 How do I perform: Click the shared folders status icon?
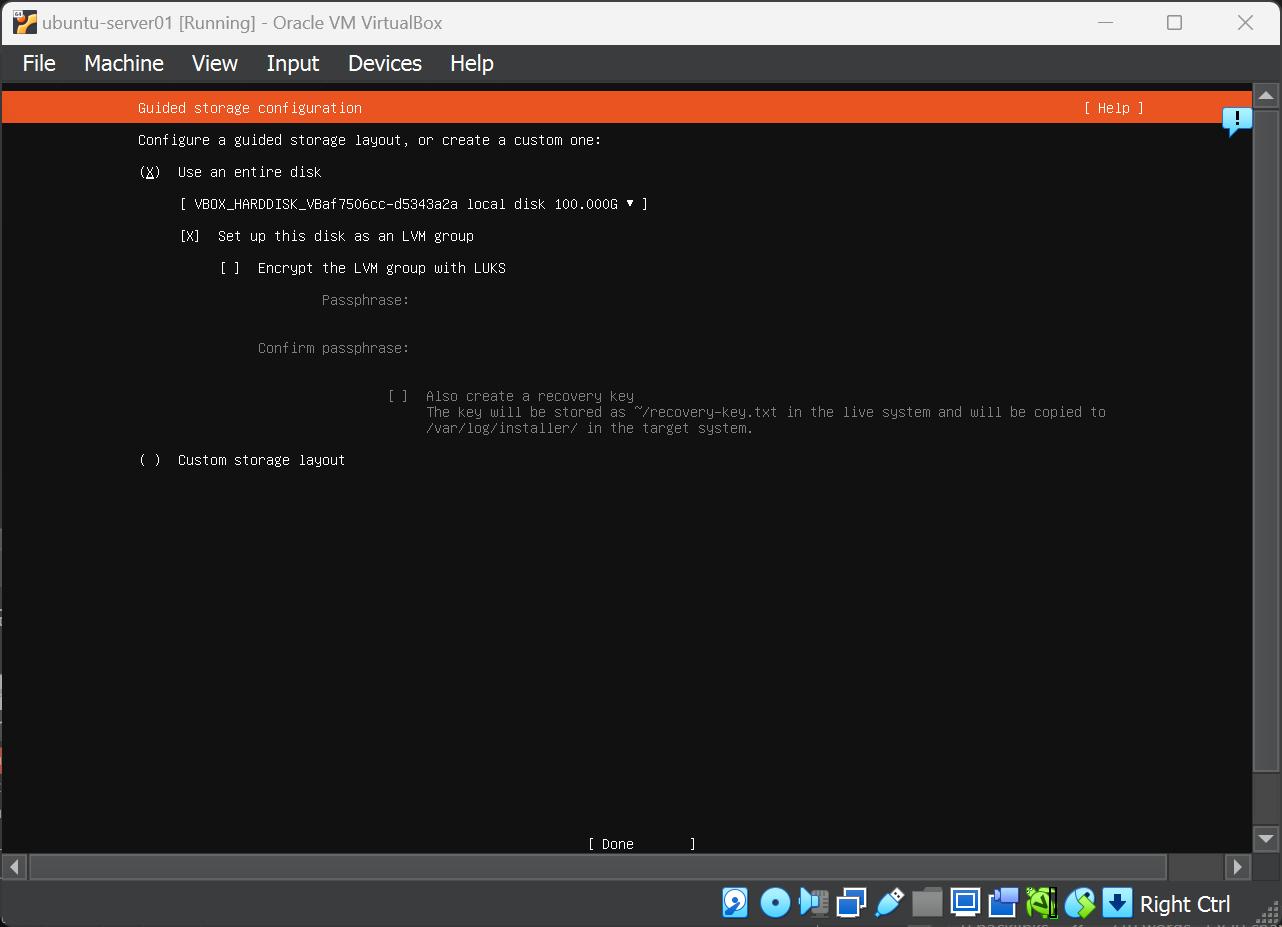927,903
